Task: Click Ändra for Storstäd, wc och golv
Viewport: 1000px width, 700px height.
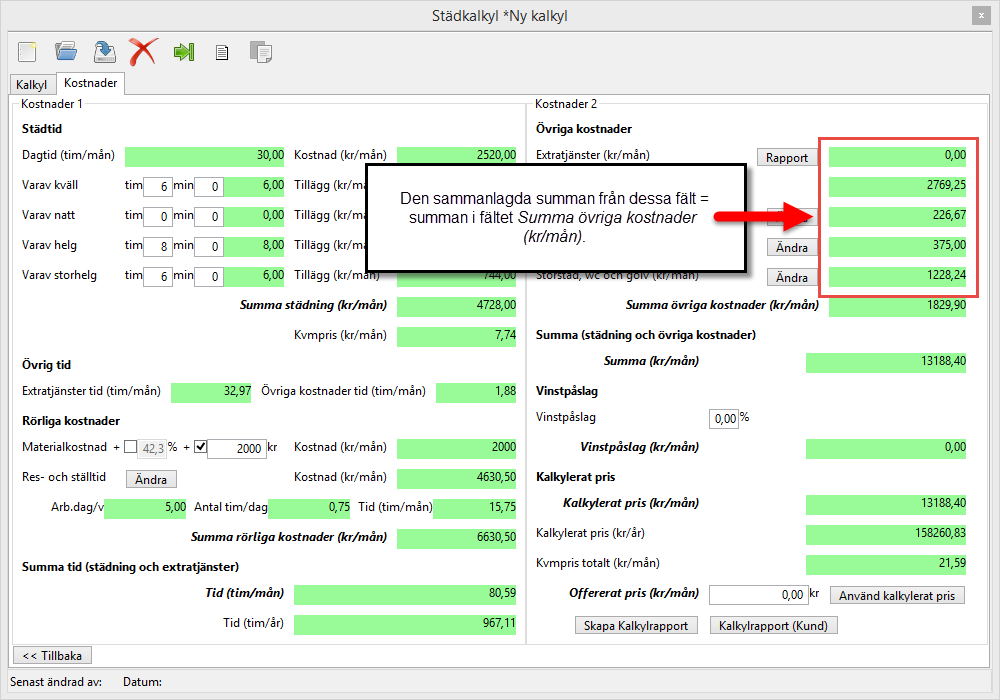Action: 792,278
